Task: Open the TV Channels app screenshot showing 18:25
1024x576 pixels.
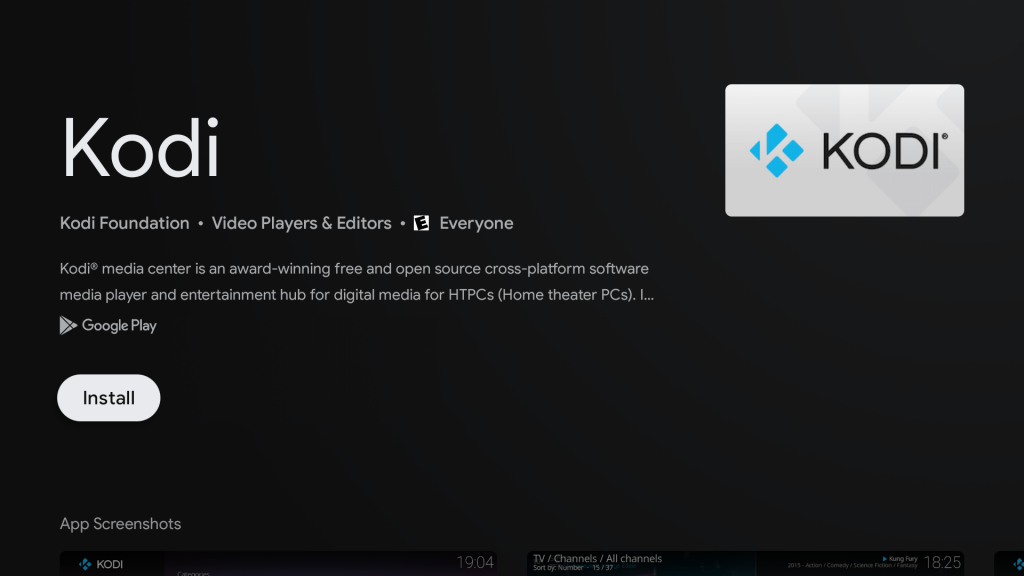Action: (x=745, y=564)
